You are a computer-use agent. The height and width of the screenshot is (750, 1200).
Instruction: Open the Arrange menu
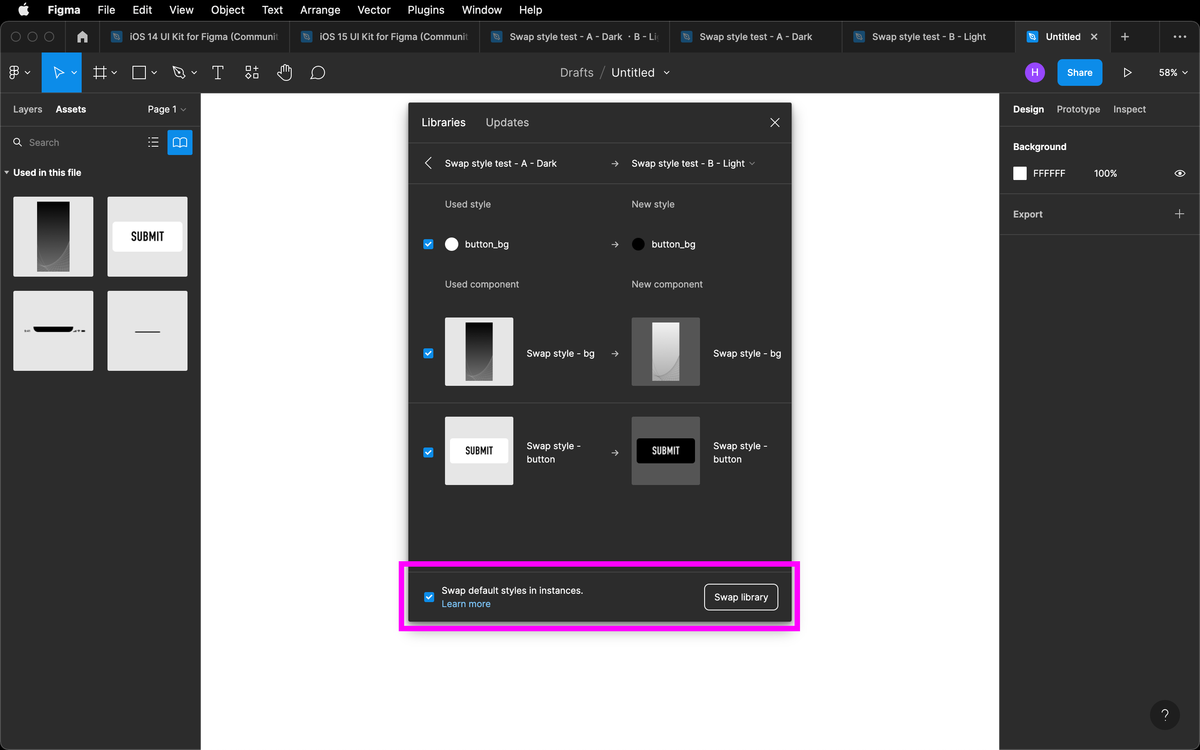click(320, 10)
